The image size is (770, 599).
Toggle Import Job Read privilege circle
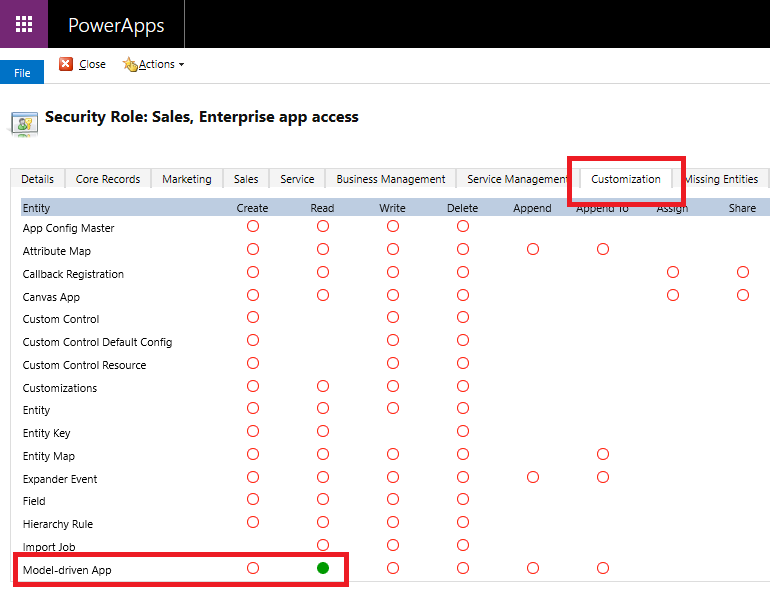(x=323, y=545)
